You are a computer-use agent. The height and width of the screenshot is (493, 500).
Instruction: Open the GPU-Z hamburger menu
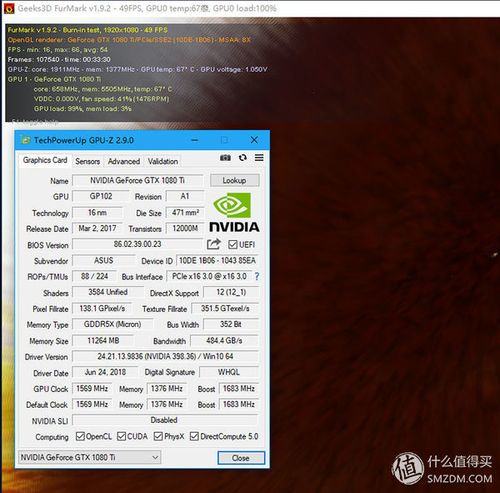click(x=259, y=157)
